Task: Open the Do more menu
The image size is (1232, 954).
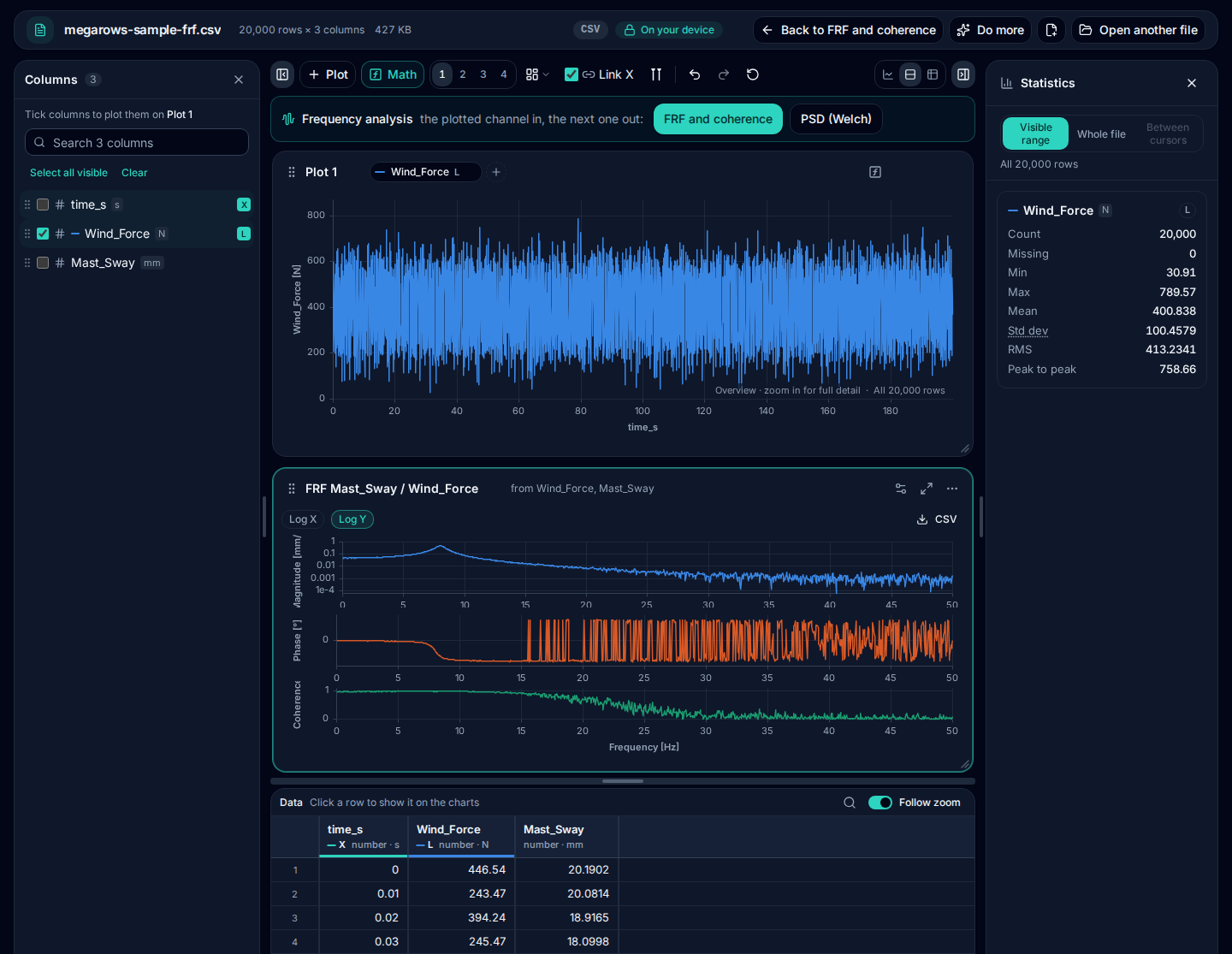Action: [990, 30]
